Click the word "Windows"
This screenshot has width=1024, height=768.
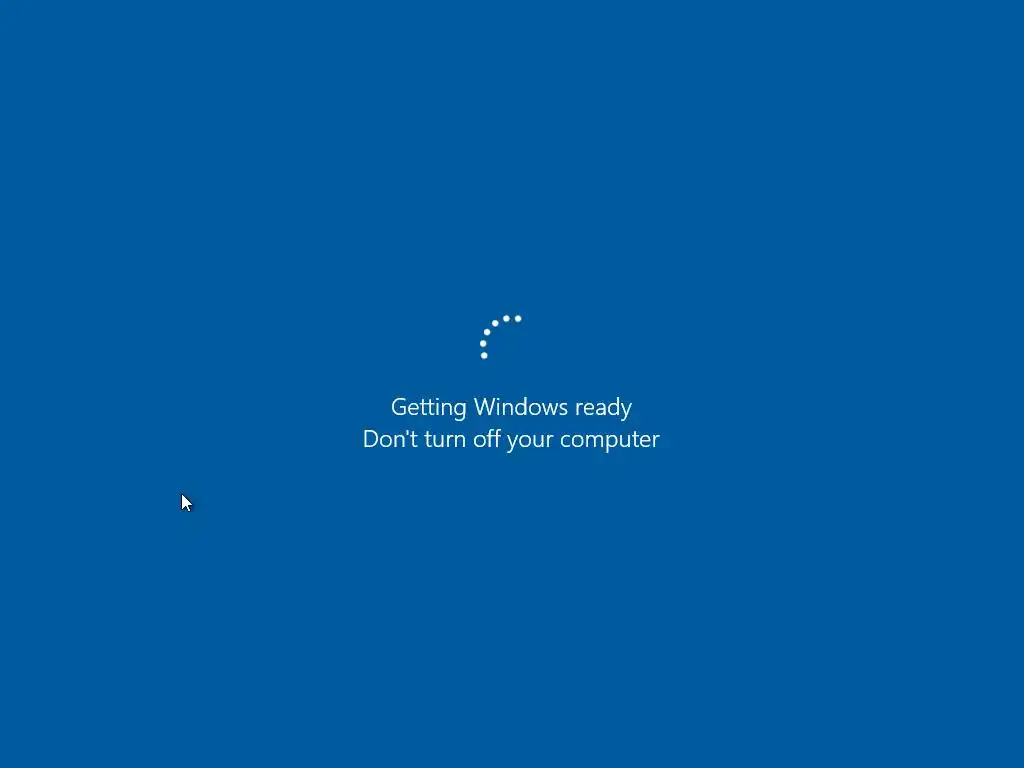point(520,407)
